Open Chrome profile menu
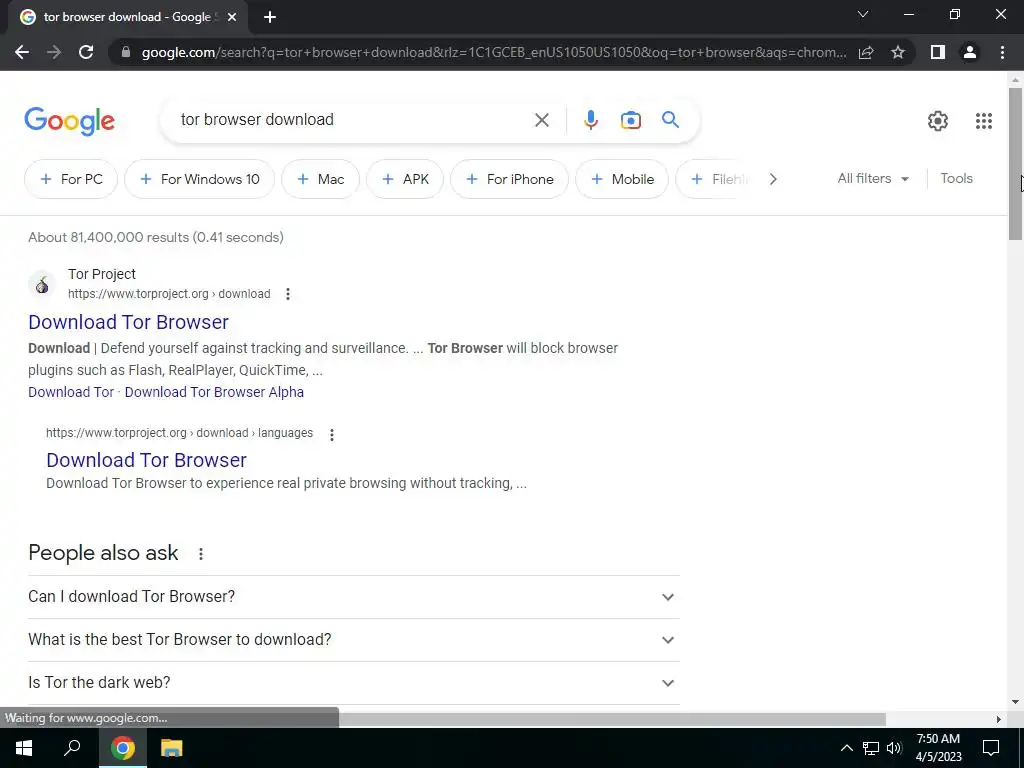This screenshot has width=1024, height=768. [970, 52]
